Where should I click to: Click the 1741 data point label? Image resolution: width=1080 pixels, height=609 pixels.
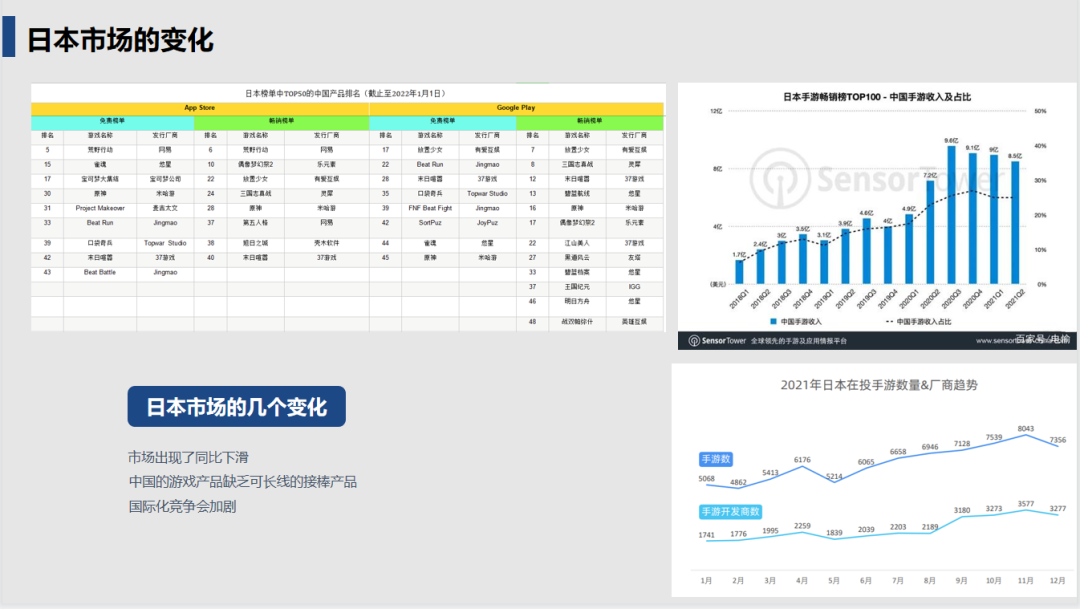click(707, 535)
